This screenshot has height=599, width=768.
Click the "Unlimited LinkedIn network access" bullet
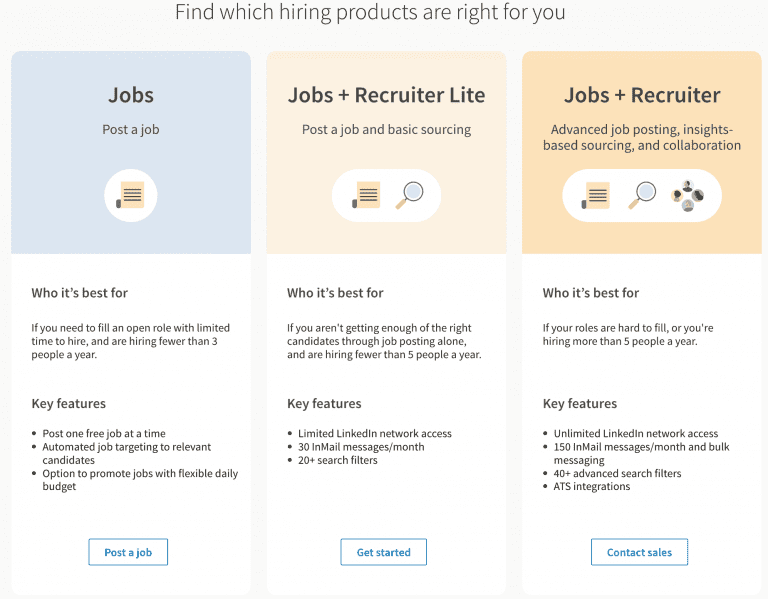(x=636, y=434)
